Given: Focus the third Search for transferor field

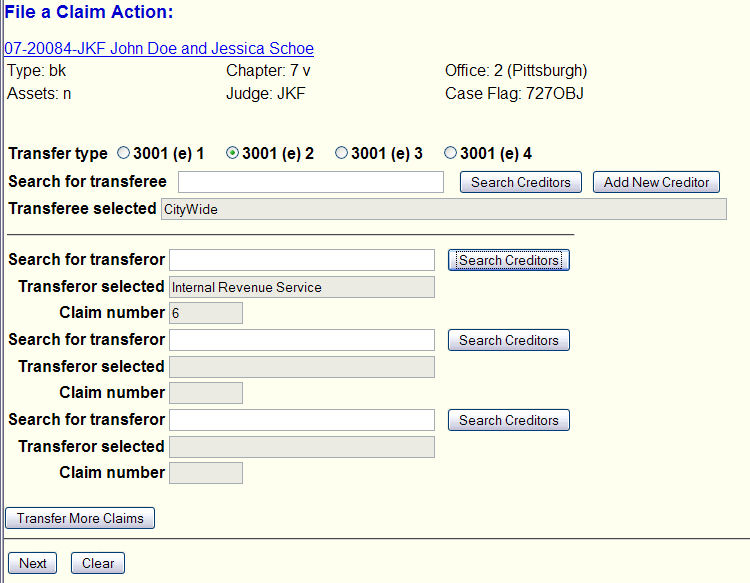Looking at the screenshot, I should point(302,419).
